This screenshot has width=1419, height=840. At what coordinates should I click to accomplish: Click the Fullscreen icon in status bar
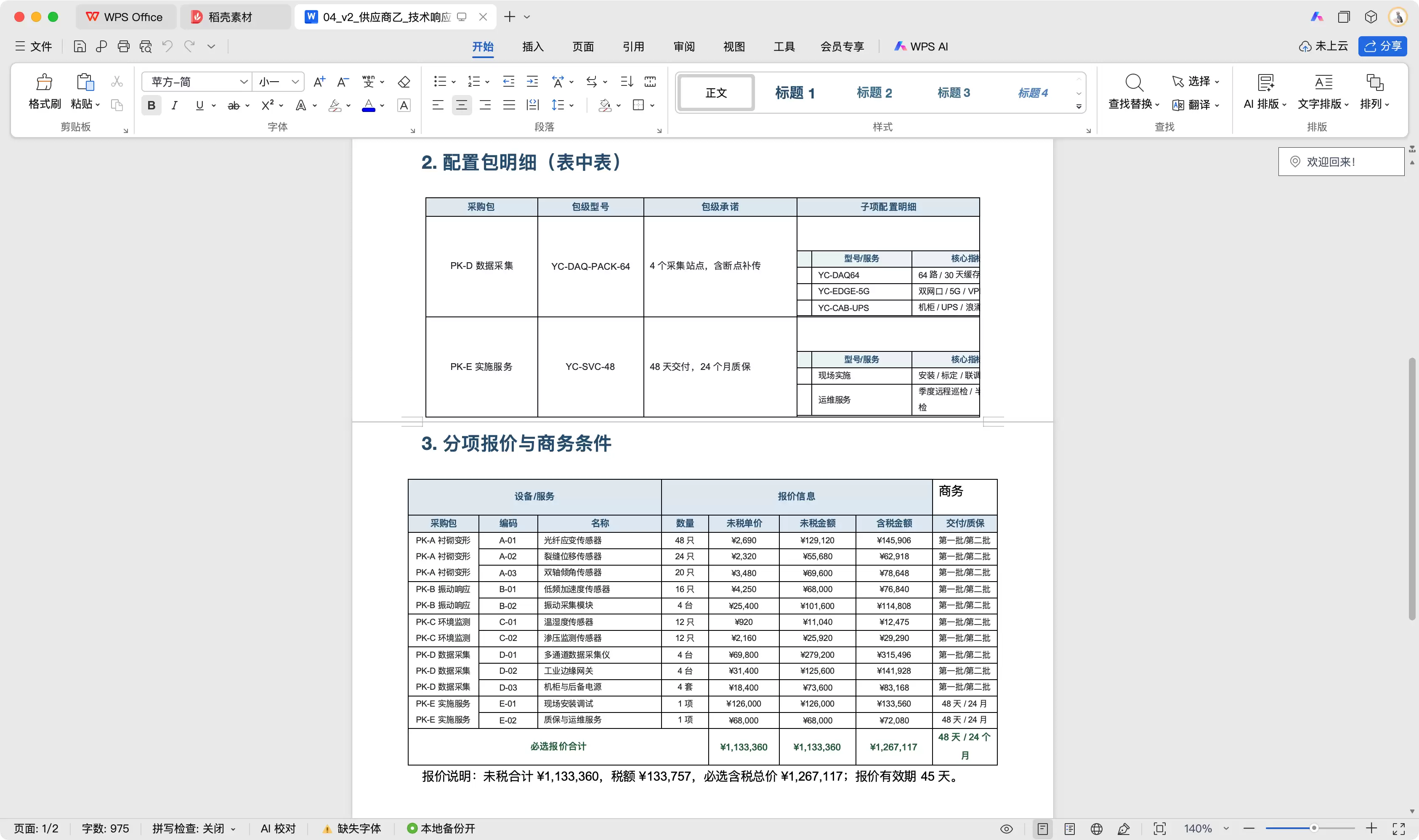click(x=1399, y=829)
